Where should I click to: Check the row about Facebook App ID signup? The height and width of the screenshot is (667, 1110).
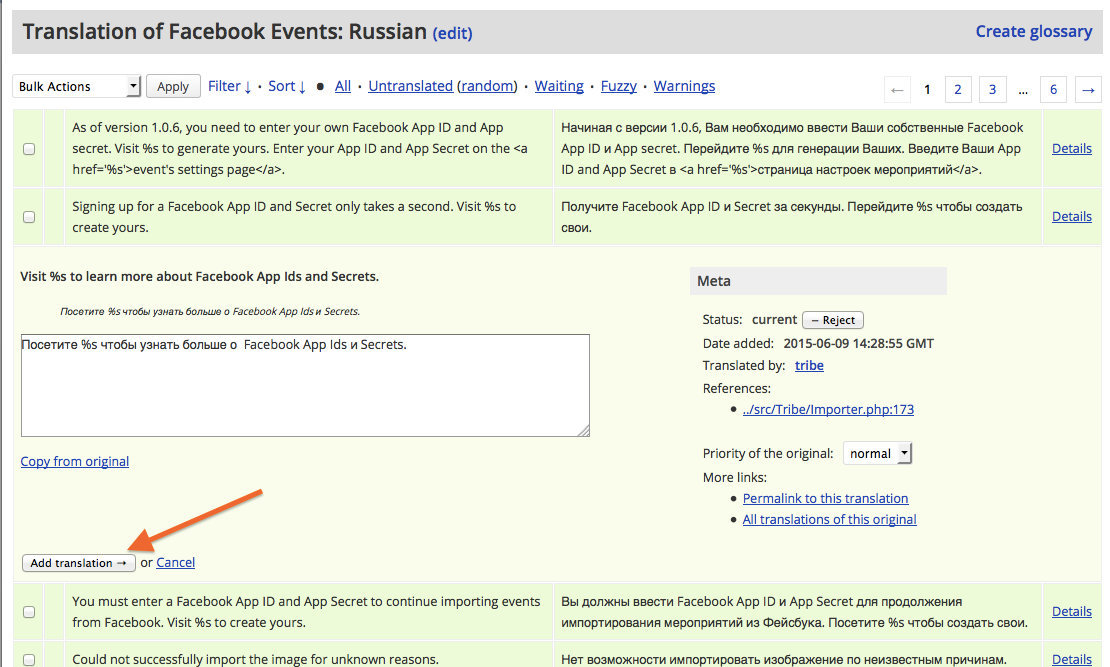(29, 216)
